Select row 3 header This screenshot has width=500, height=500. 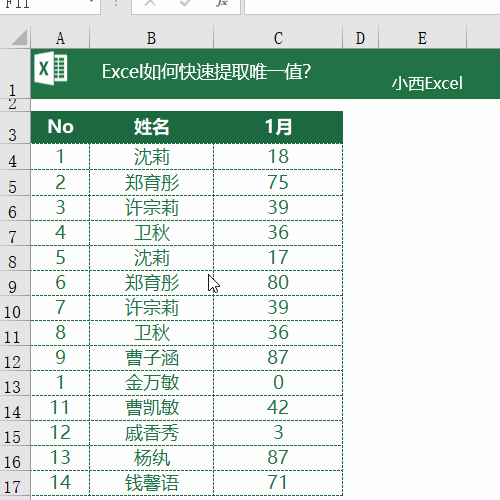15,127
